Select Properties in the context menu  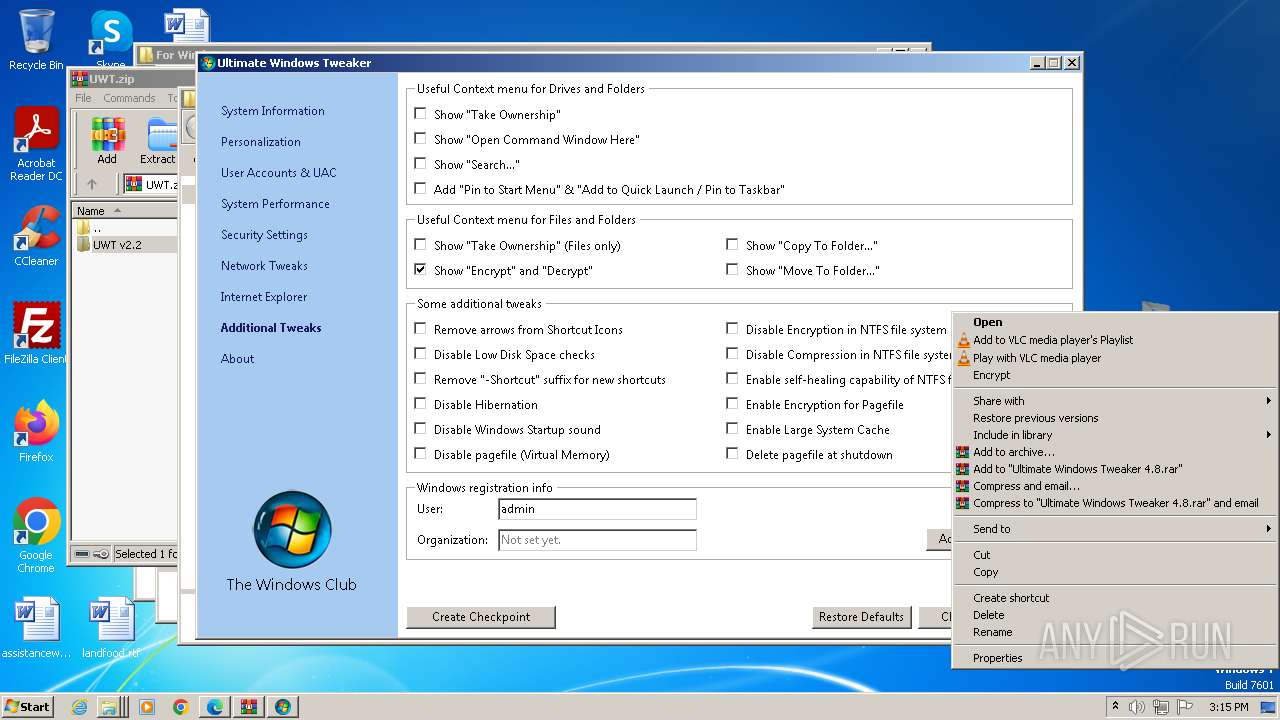pos(1114,658)
